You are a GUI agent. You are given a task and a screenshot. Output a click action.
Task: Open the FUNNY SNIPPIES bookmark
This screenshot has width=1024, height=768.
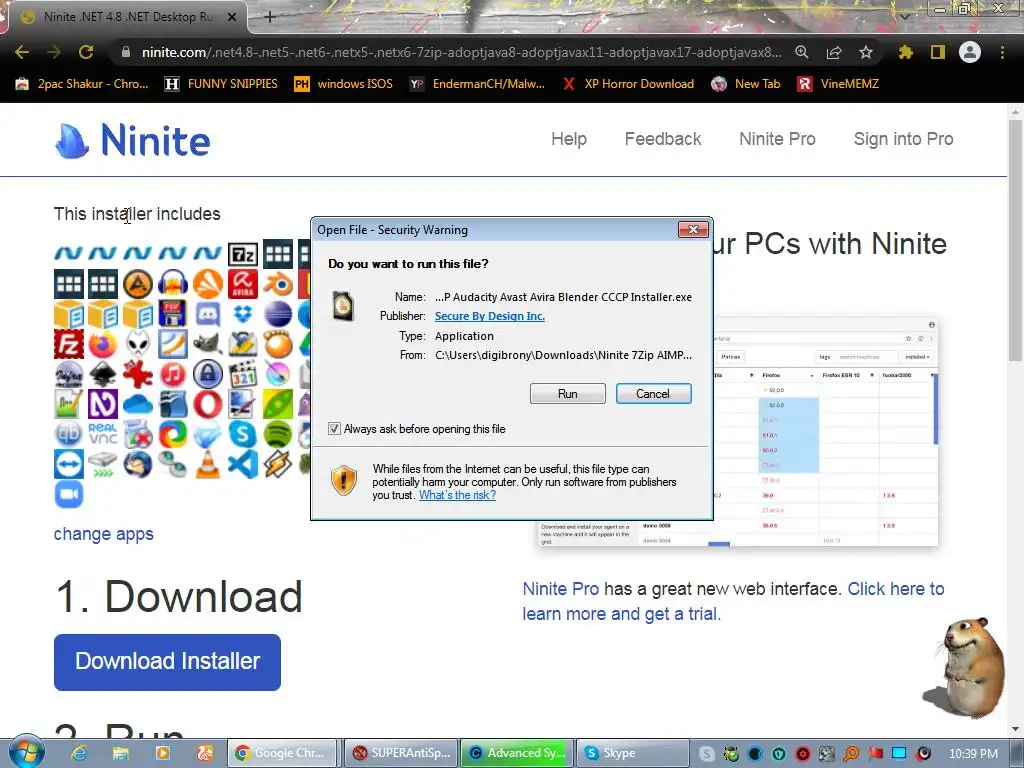click(x=221, y=84)
